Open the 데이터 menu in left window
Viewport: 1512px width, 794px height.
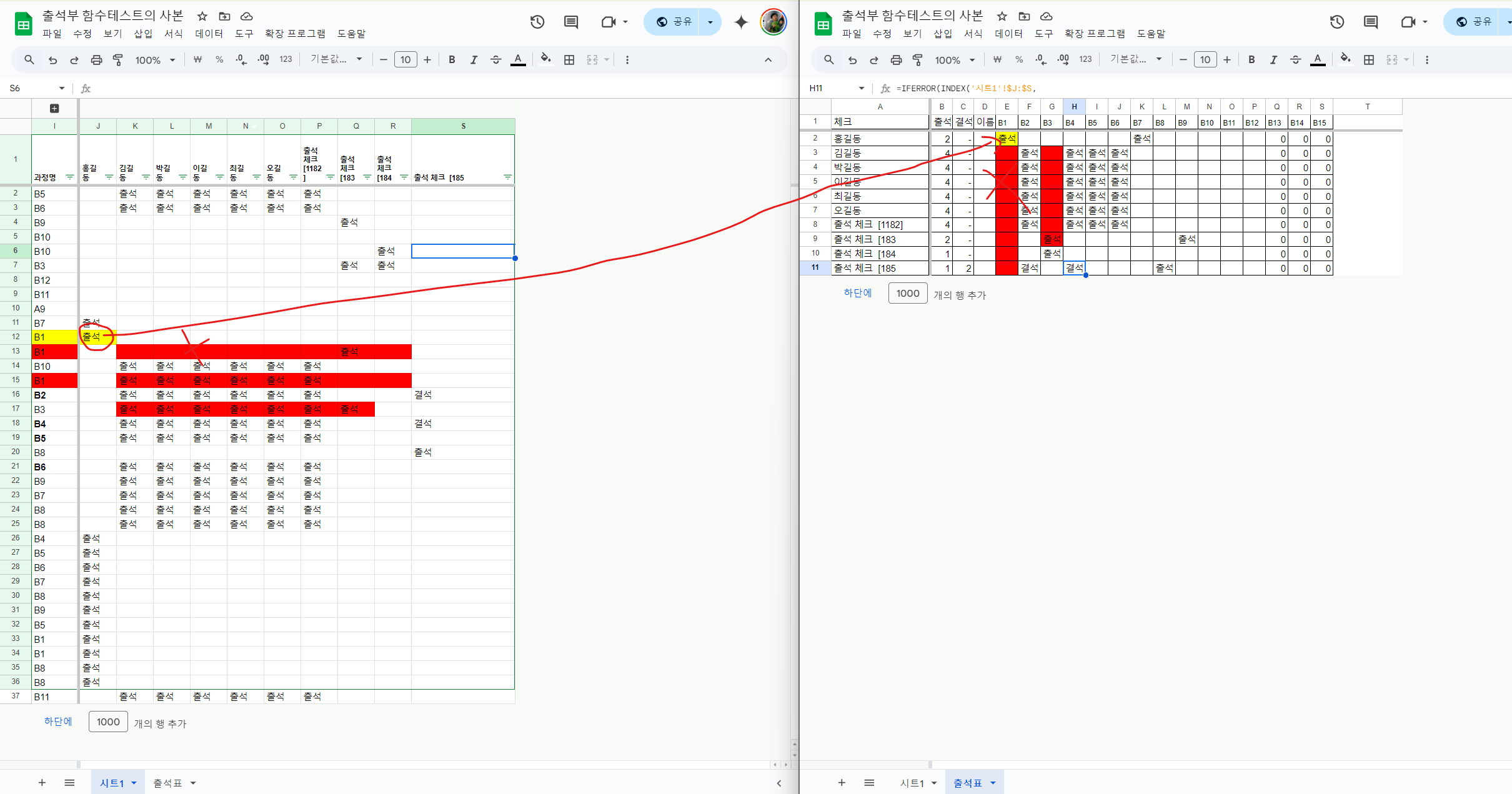[x=209, y=34]
